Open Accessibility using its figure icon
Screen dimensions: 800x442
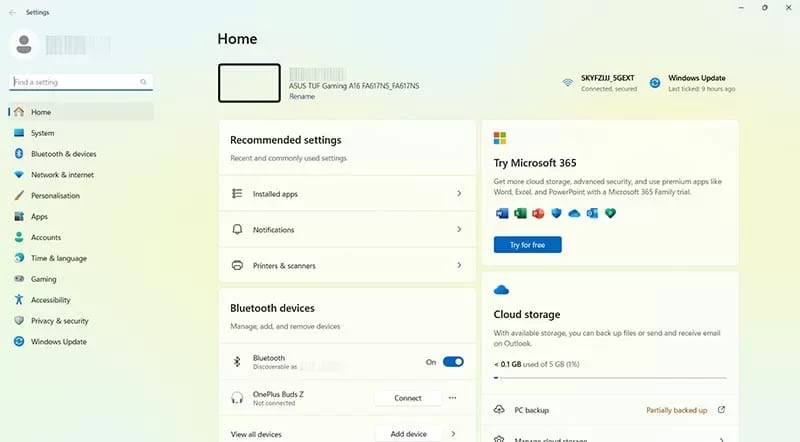(19, 300)
